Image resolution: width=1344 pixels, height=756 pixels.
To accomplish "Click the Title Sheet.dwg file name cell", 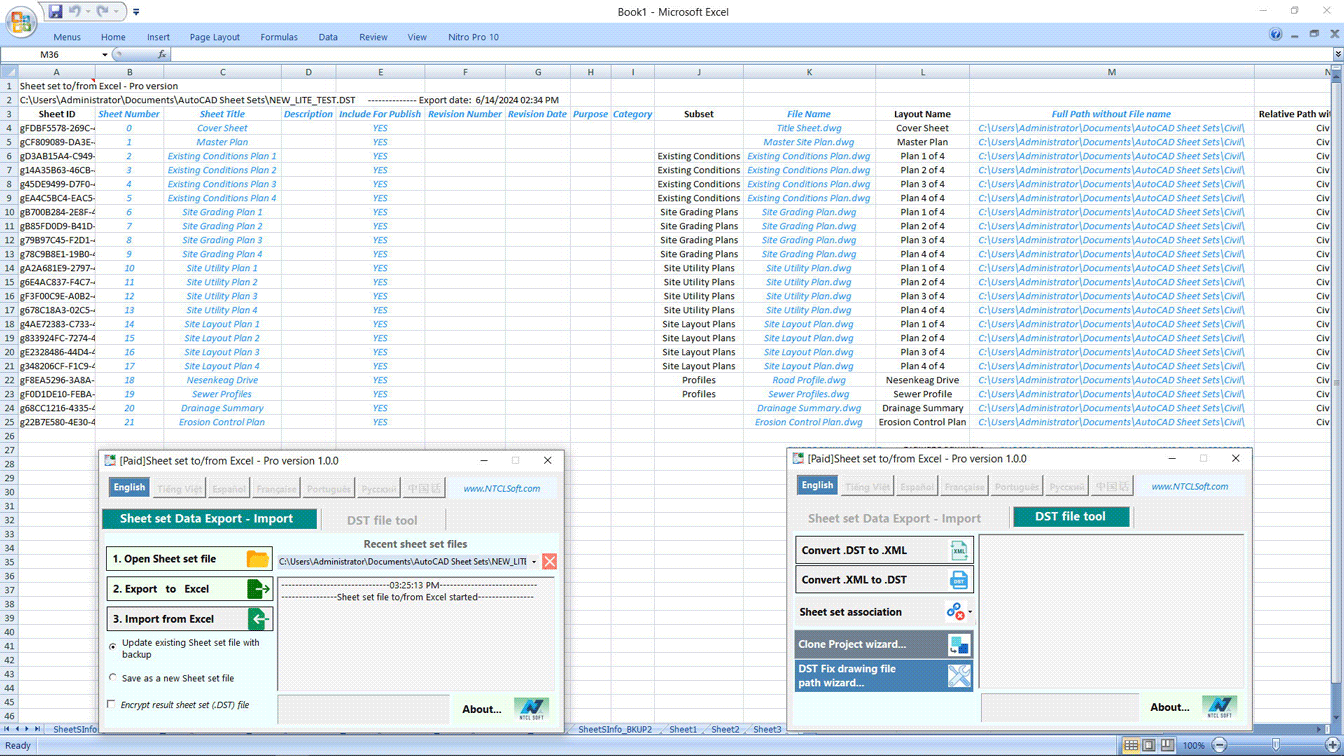I will (809, 128).
